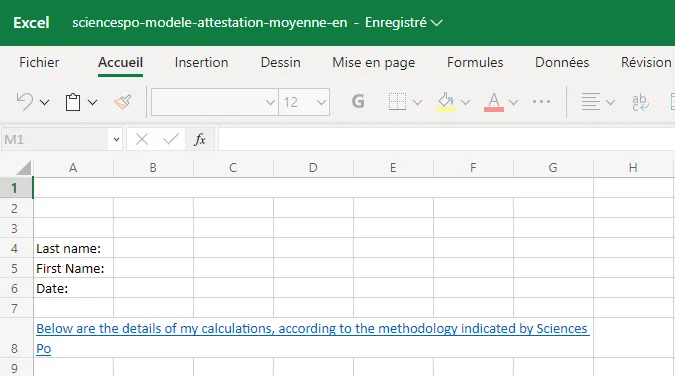Viewport: 675px width, 376px height.
Task: Select column B header
Action: (x=153, y=168)
